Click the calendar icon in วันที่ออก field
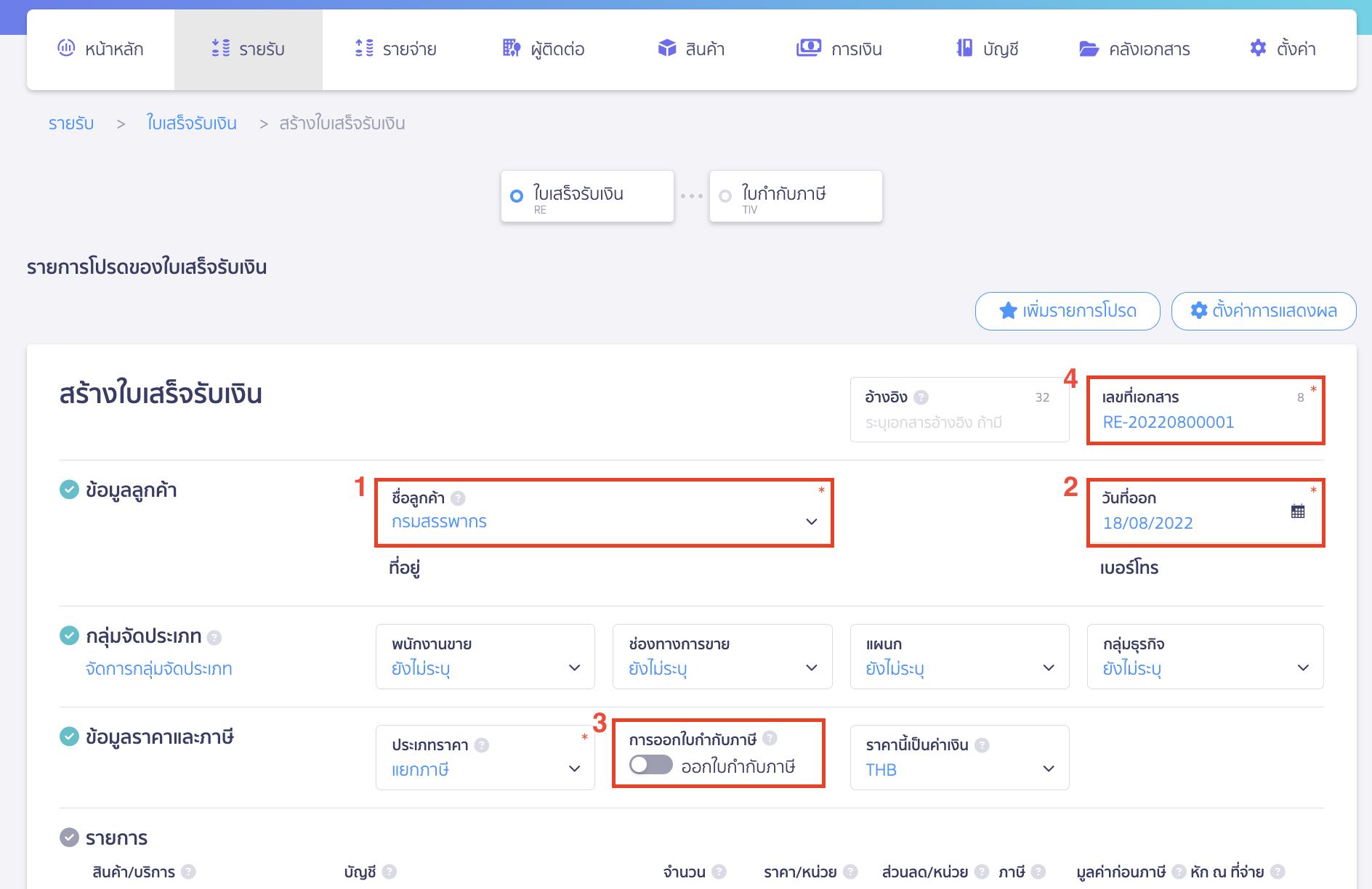The height and width of the screenshot is (889, 1372). pyautogui.click(x=1298, y=511)
